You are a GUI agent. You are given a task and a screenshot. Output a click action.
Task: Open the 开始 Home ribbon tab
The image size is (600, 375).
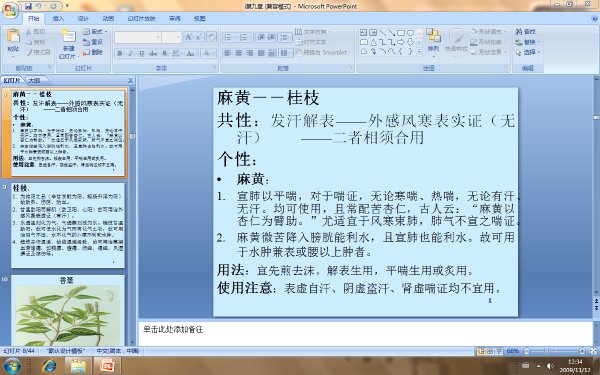[34, 18]
